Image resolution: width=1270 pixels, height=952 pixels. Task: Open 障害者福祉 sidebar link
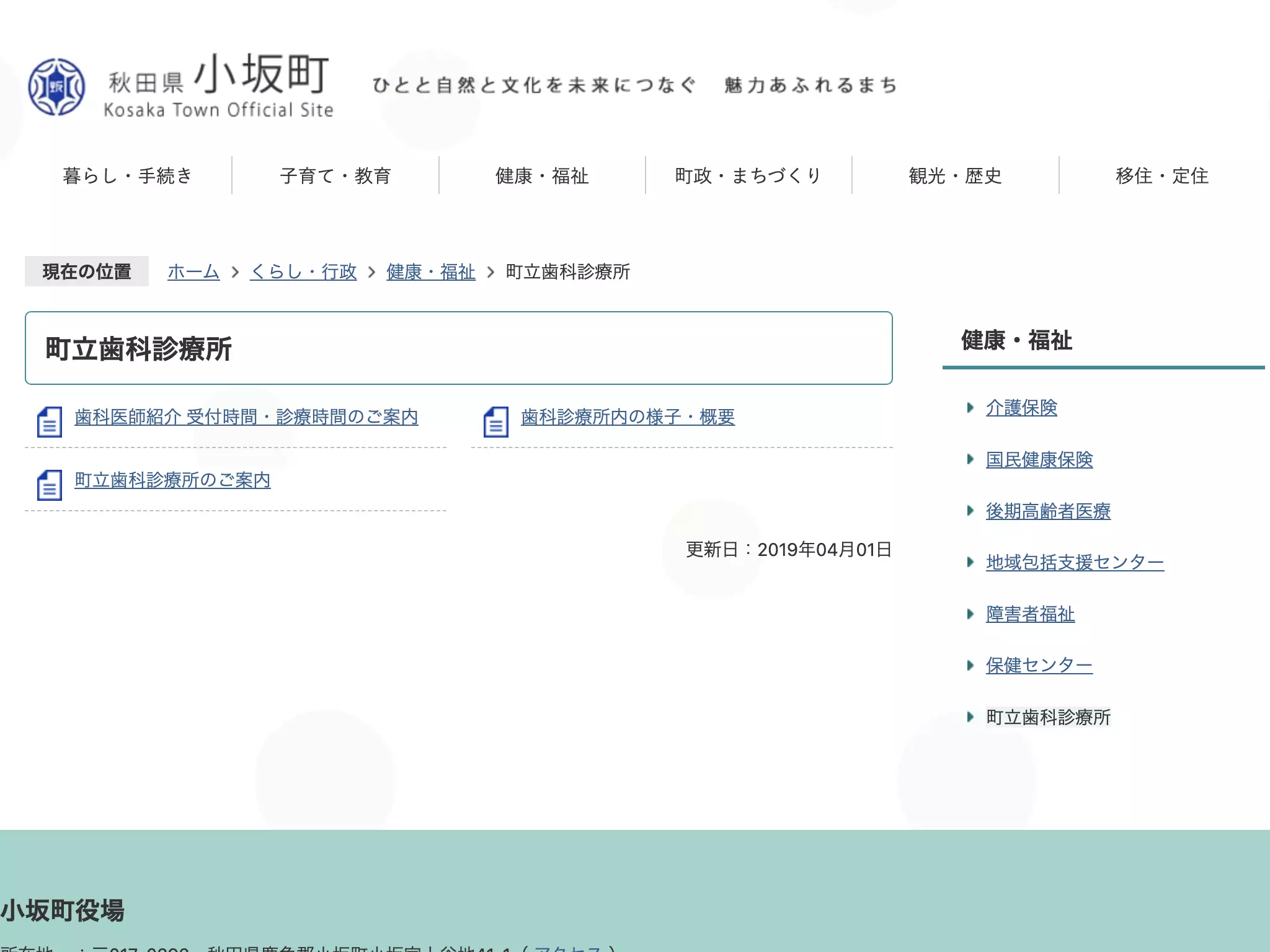tap(1030, 614)
